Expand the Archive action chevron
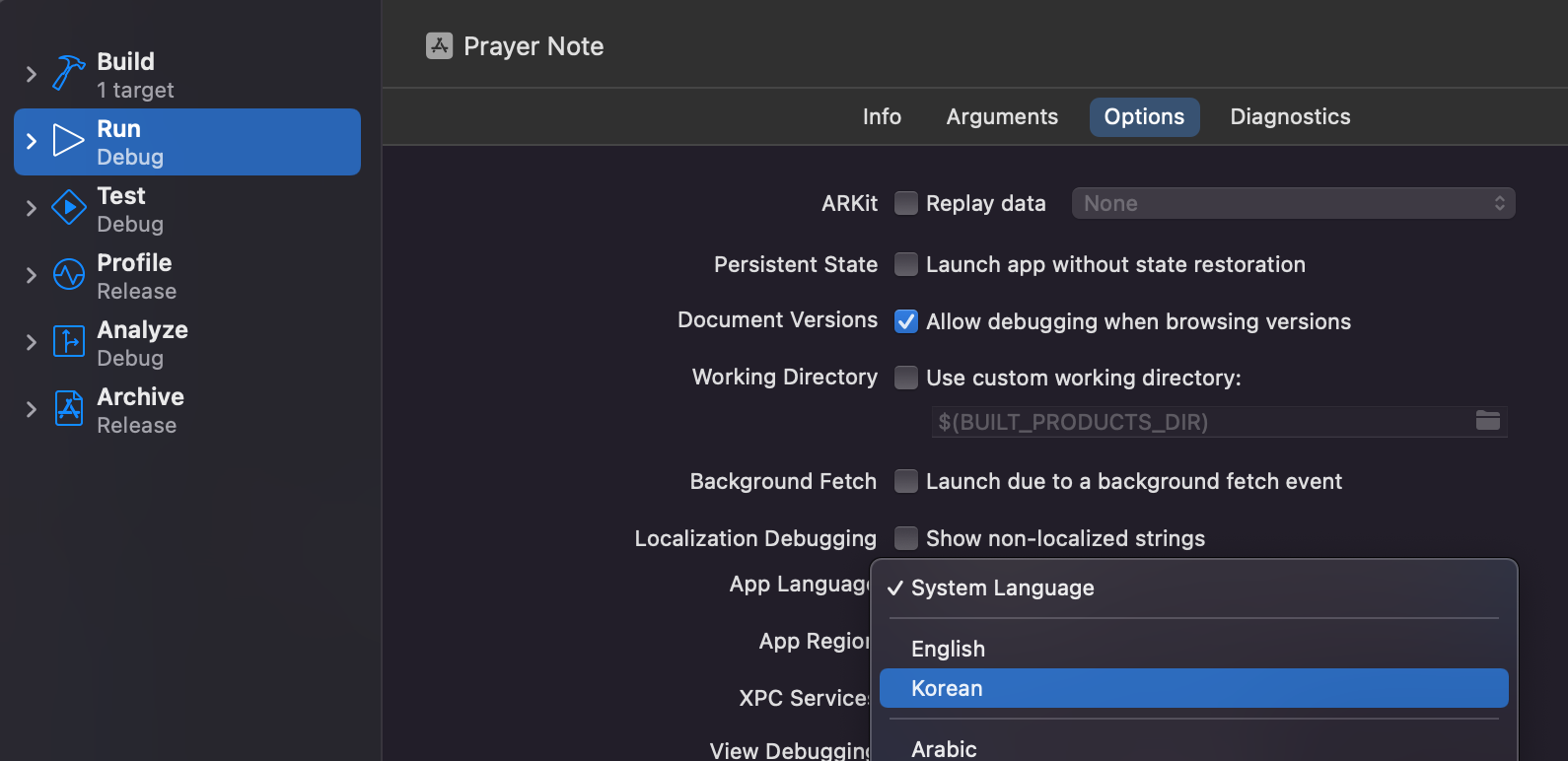Viewport: 1568px width, 761px height. 31,409
